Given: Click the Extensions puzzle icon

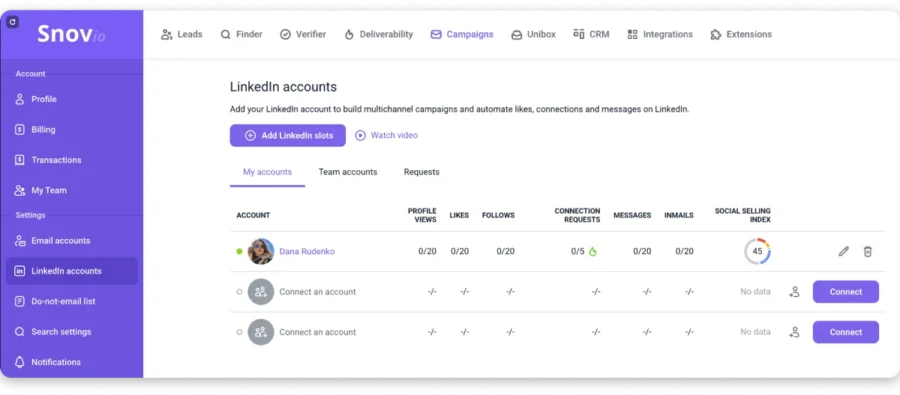Looking at the screenshot, I should click(716, 34).
